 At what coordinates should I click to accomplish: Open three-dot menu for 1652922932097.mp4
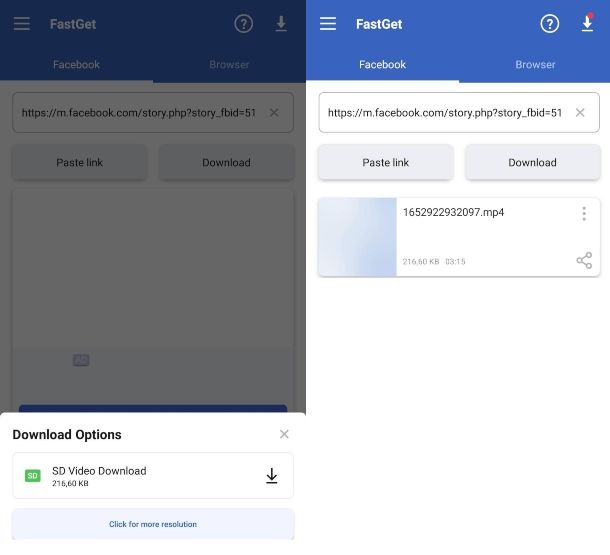pyautogui.click(x=584, y=214)
